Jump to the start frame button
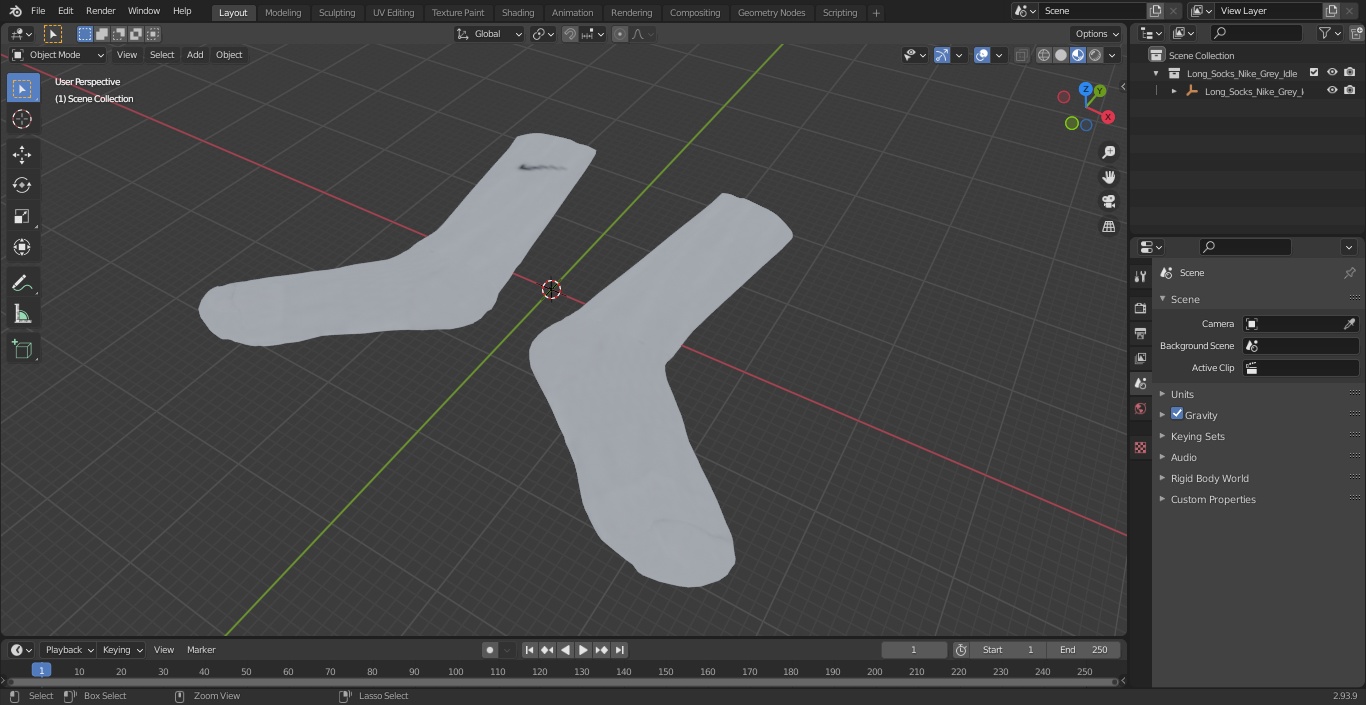 [529, 650]
